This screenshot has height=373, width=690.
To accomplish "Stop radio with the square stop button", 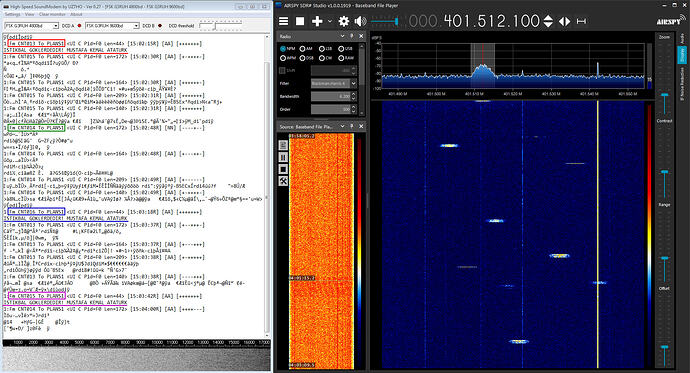I will pyautogui.click(x=300, y=21).
